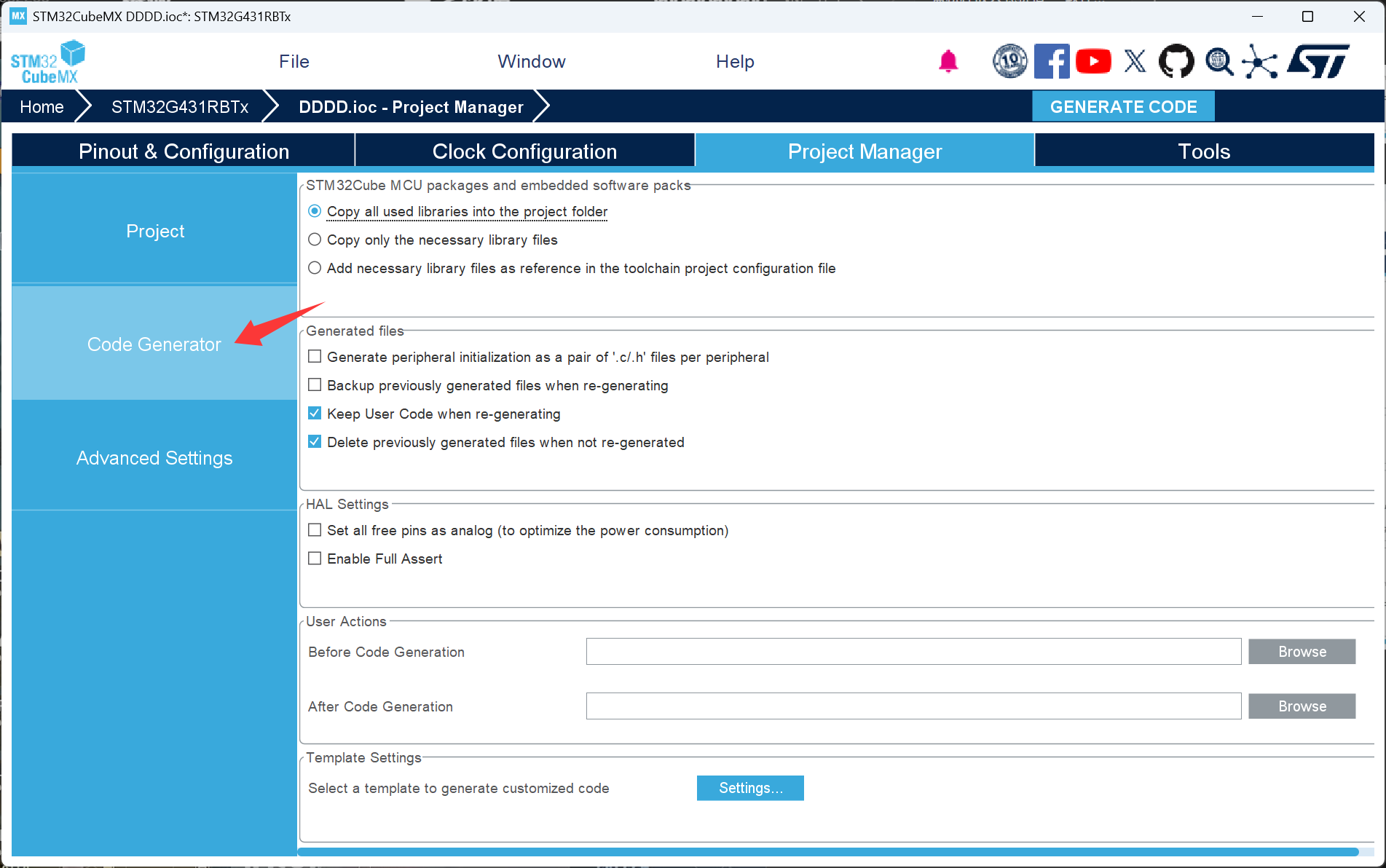
Task: Click the horizontal scrollbar at bottom
Action: point(828,851)
